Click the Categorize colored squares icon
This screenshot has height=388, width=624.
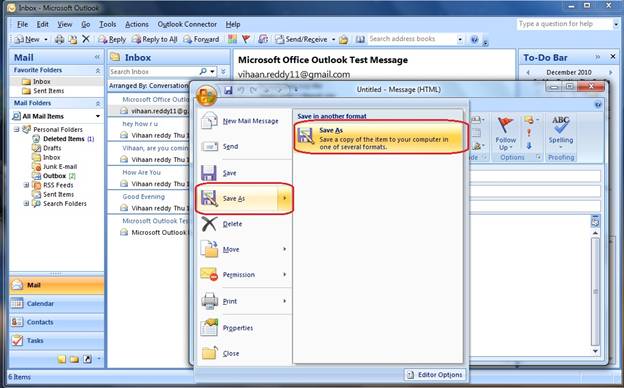(x=232, y=39)
